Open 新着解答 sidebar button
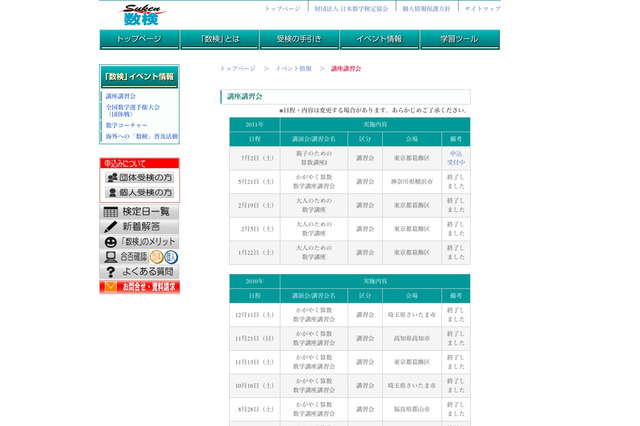 pos(139,226)
